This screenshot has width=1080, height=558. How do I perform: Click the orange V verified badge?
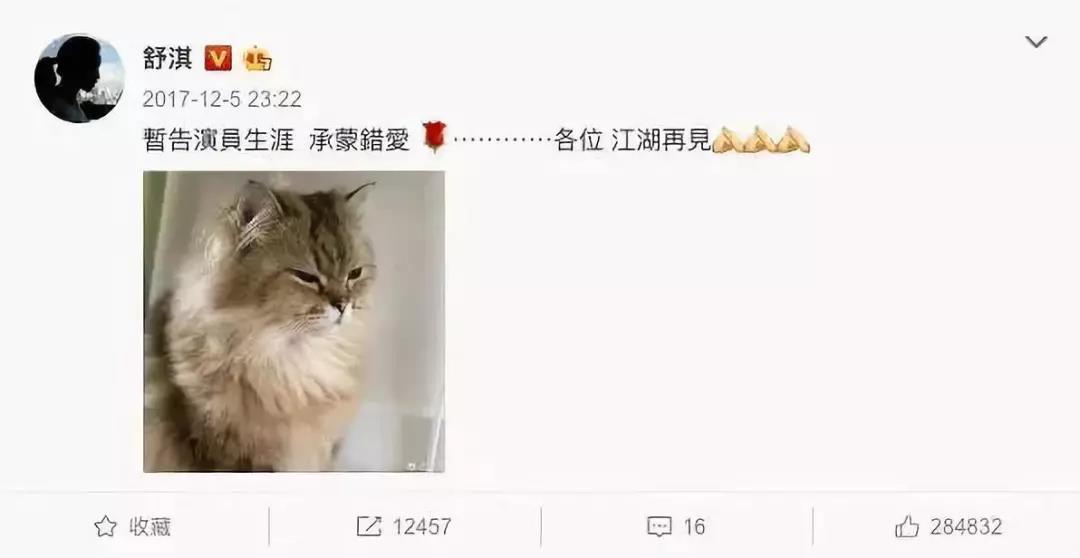218,58
